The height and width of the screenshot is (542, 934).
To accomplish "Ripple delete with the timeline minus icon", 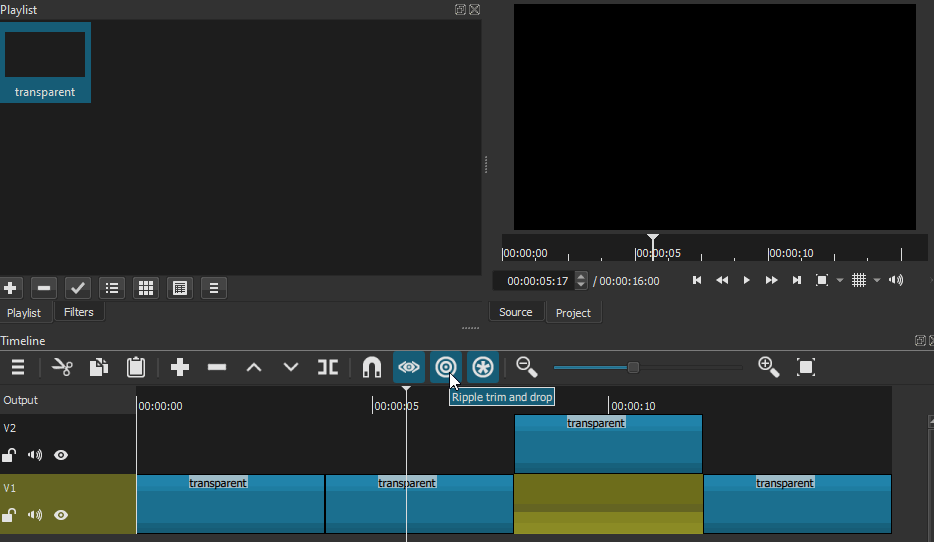I will (x=217, y=367).
